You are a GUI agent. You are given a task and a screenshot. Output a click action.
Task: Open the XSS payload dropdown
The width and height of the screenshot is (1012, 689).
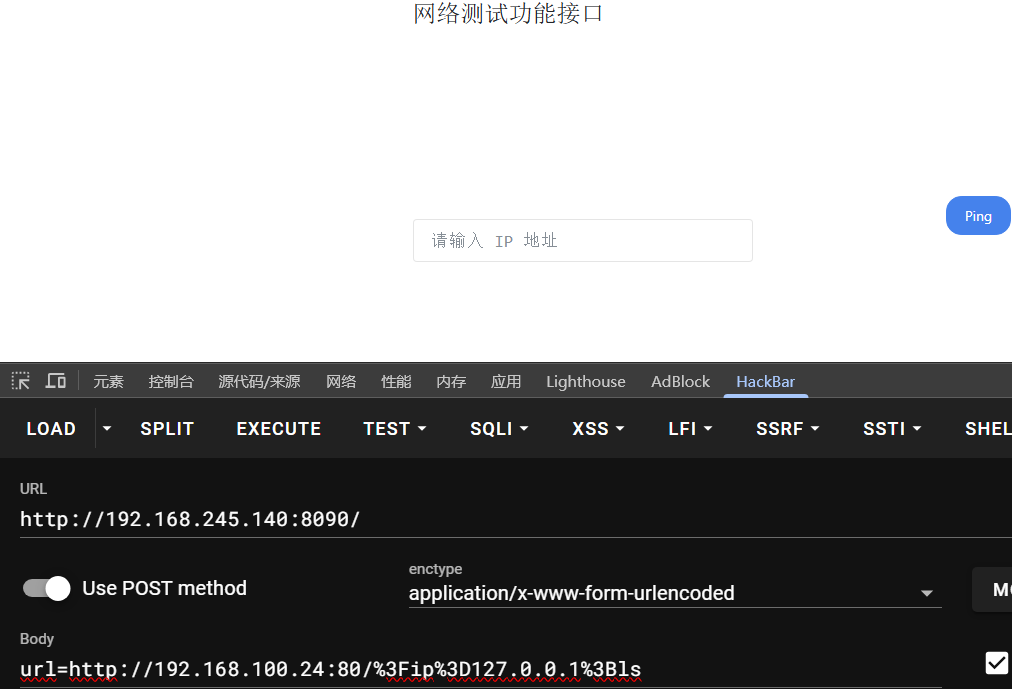tap(597, 428)
